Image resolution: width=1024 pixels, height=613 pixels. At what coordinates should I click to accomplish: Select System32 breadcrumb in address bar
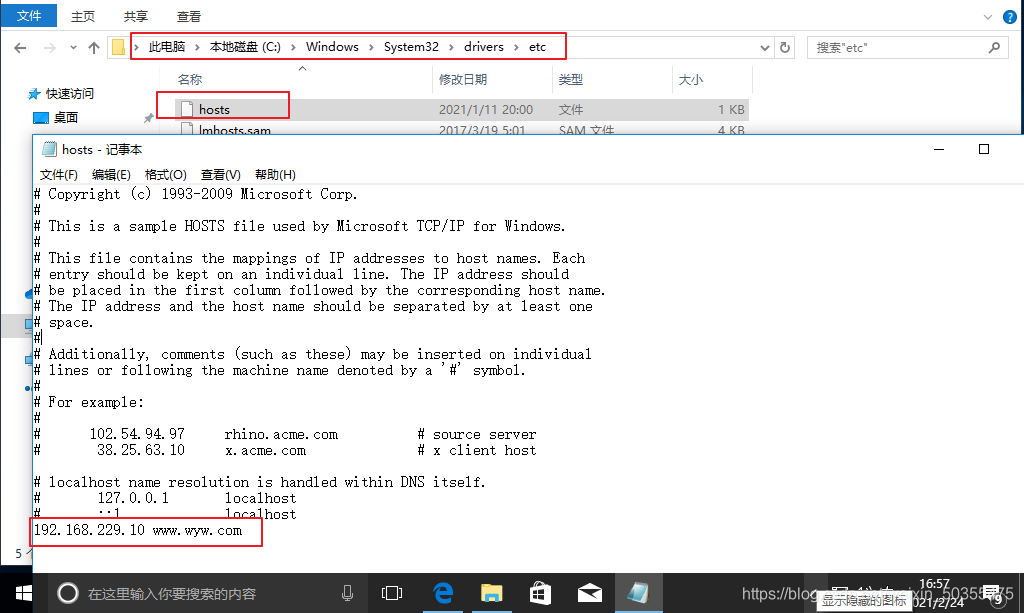[x=411, y=47]
